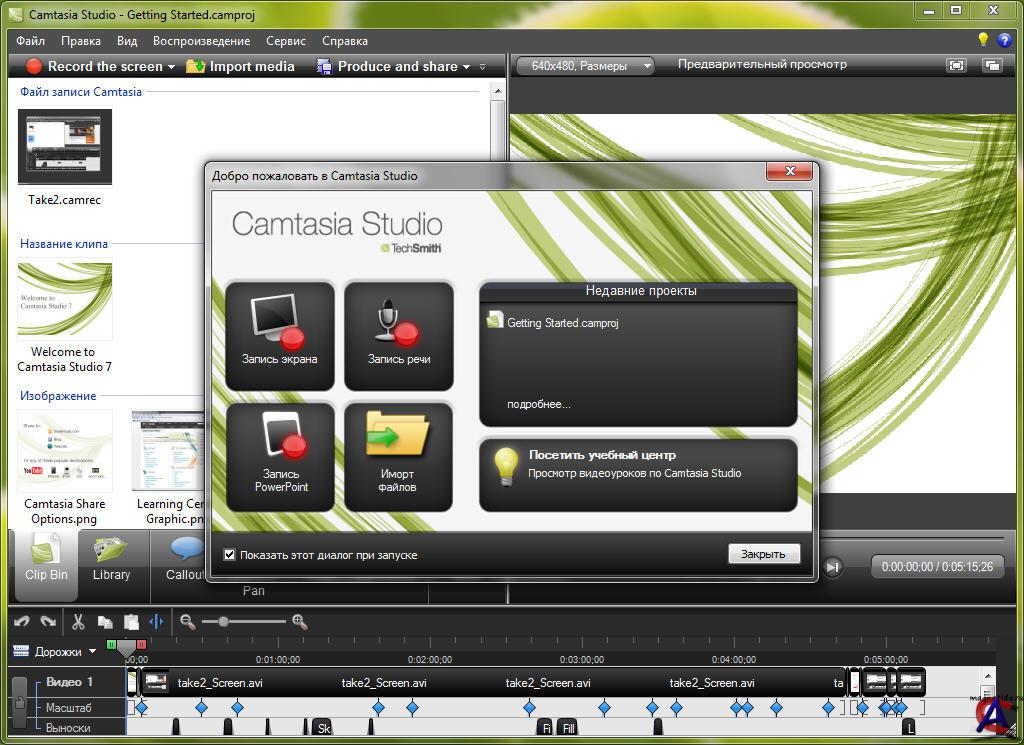Toggle the lock on the Видео 1 track
Image resolution: width=1024 pixels, height=745 pixels.
(19, 705)
